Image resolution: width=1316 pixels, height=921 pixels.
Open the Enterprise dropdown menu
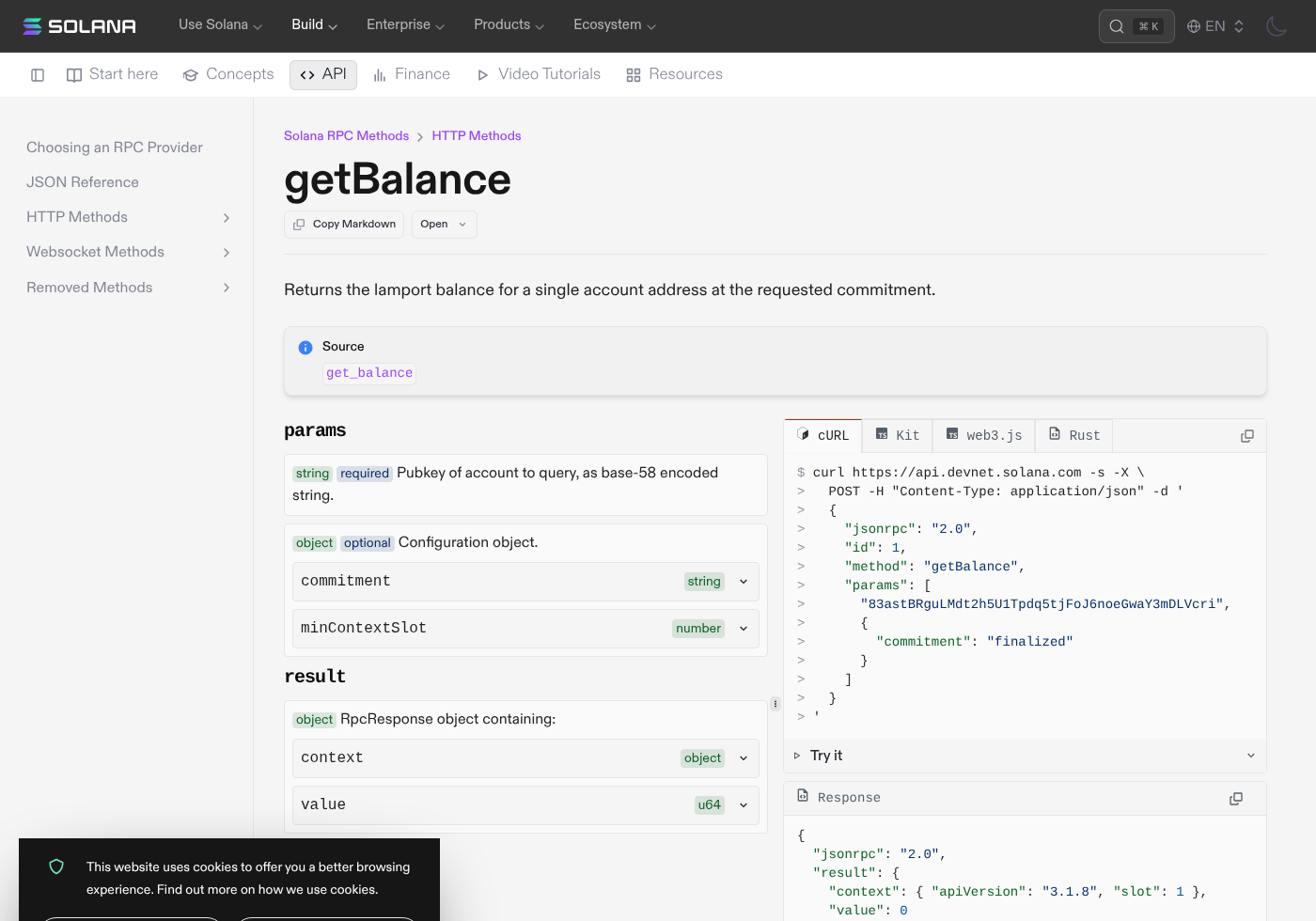tap(405, 25)
